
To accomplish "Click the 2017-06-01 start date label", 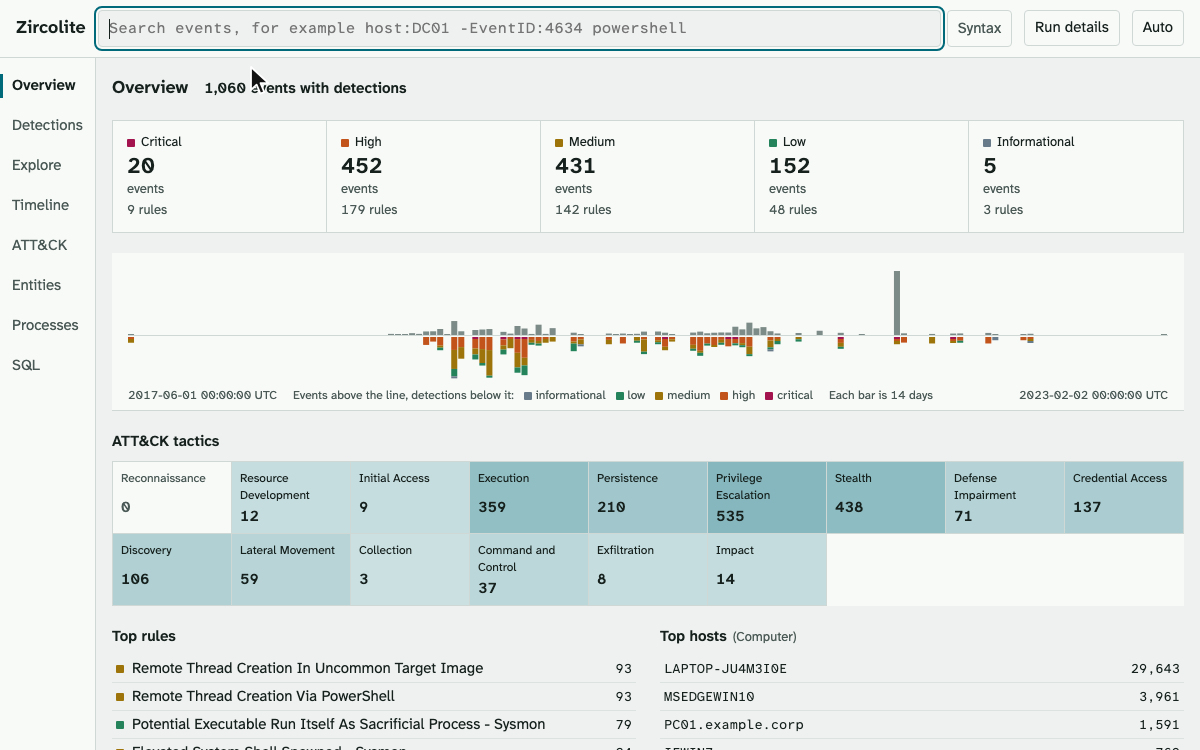I will pos(202,395).
